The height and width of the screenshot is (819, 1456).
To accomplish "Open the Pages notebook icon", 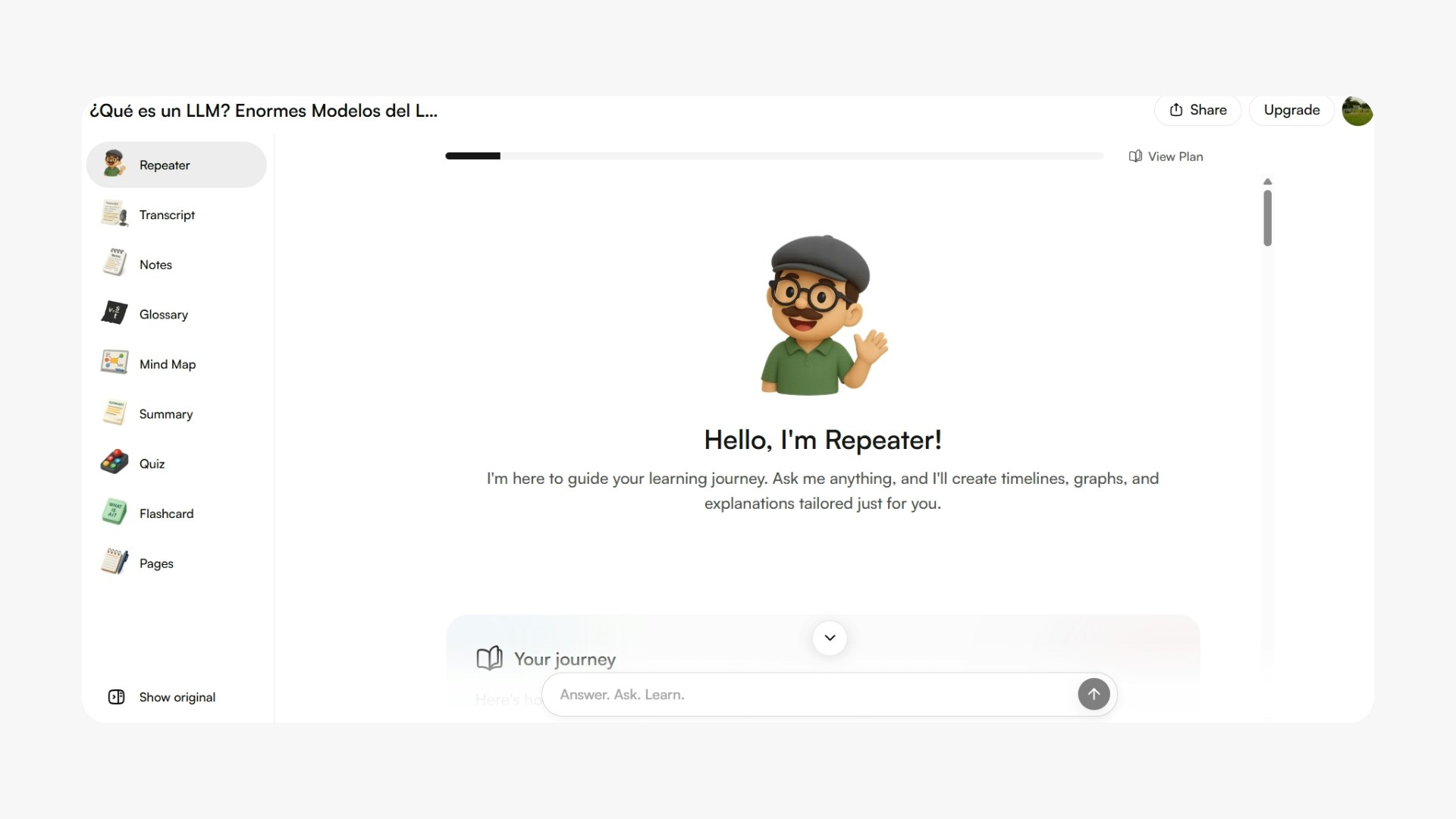I will click(x=115, y=563).
